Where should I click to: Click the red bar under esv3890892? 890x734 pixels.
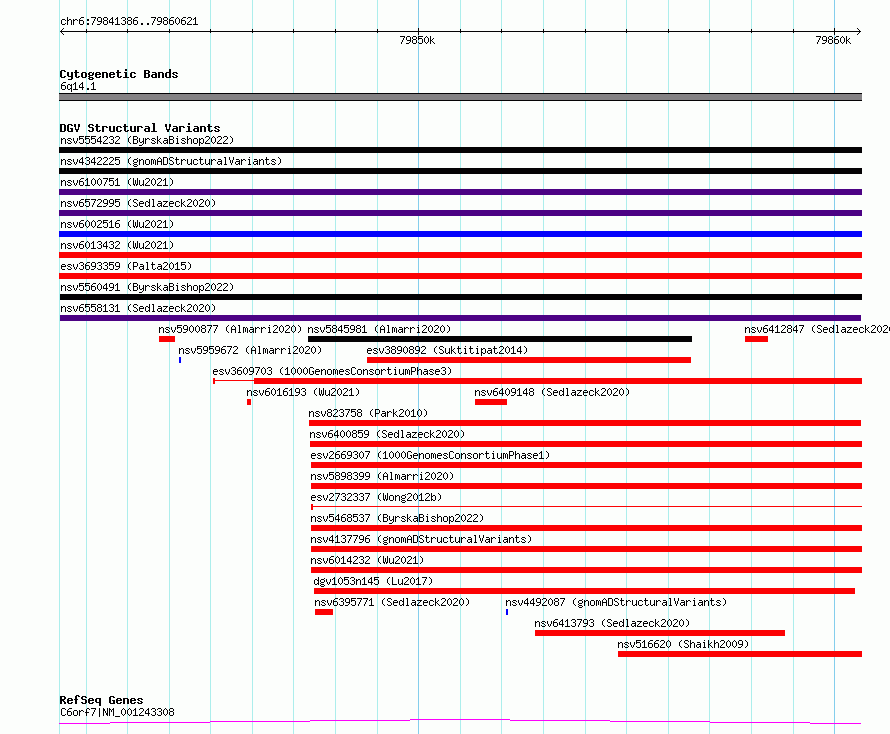pyautogui.click(x=529, y=360)
